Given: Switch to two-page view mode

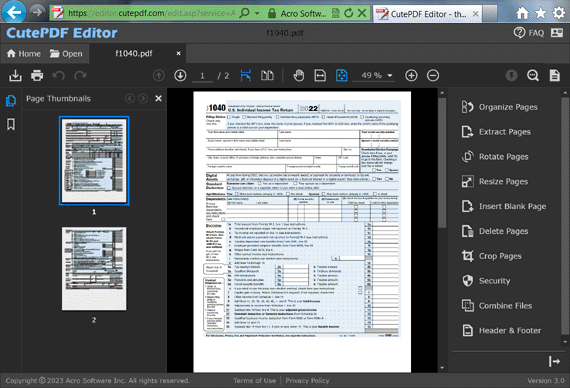Looking at the screenshot, I should point(267,76).
